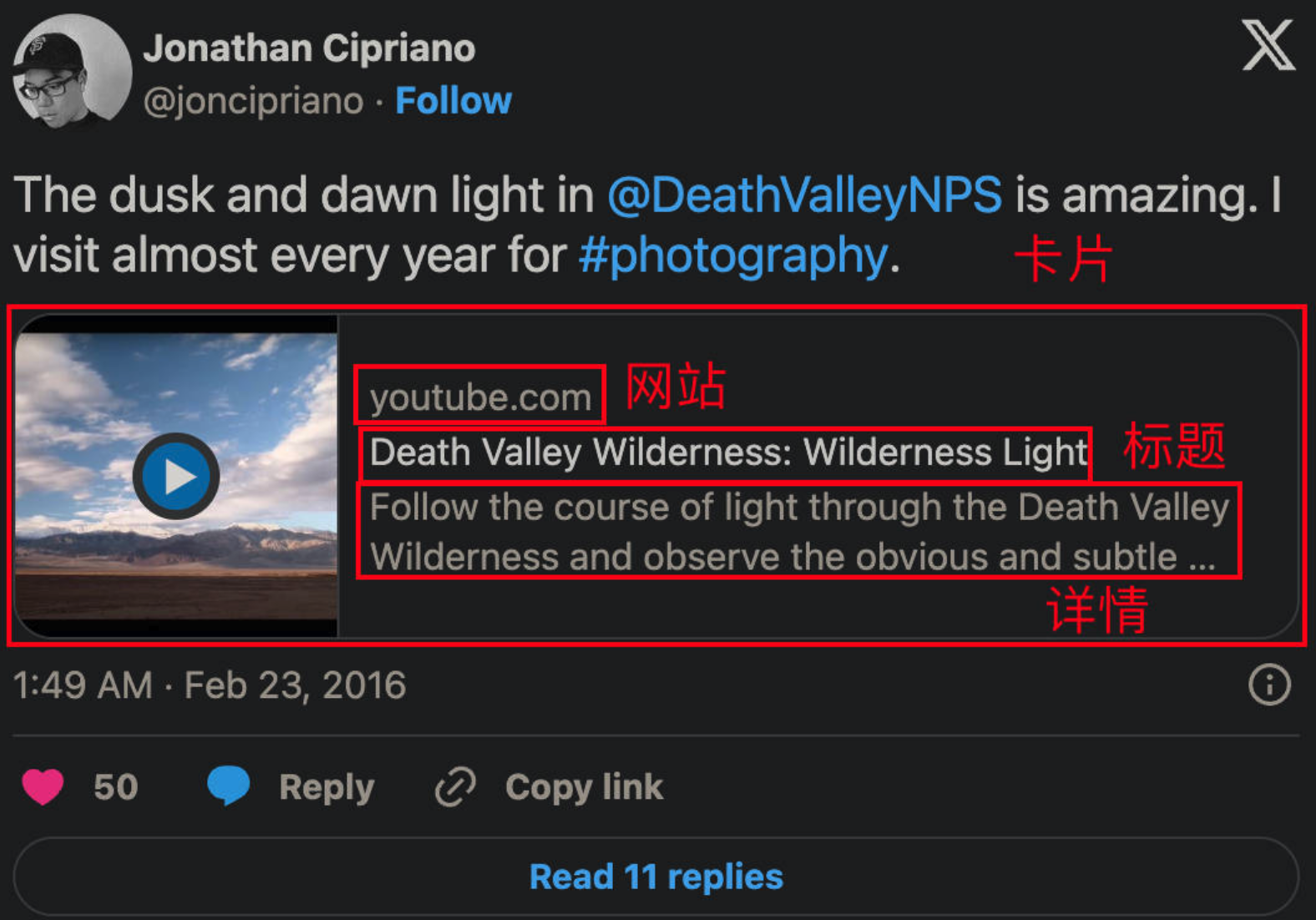Click the chain link icon
The height and width of the screenshot is (920, 1316).
455,786
